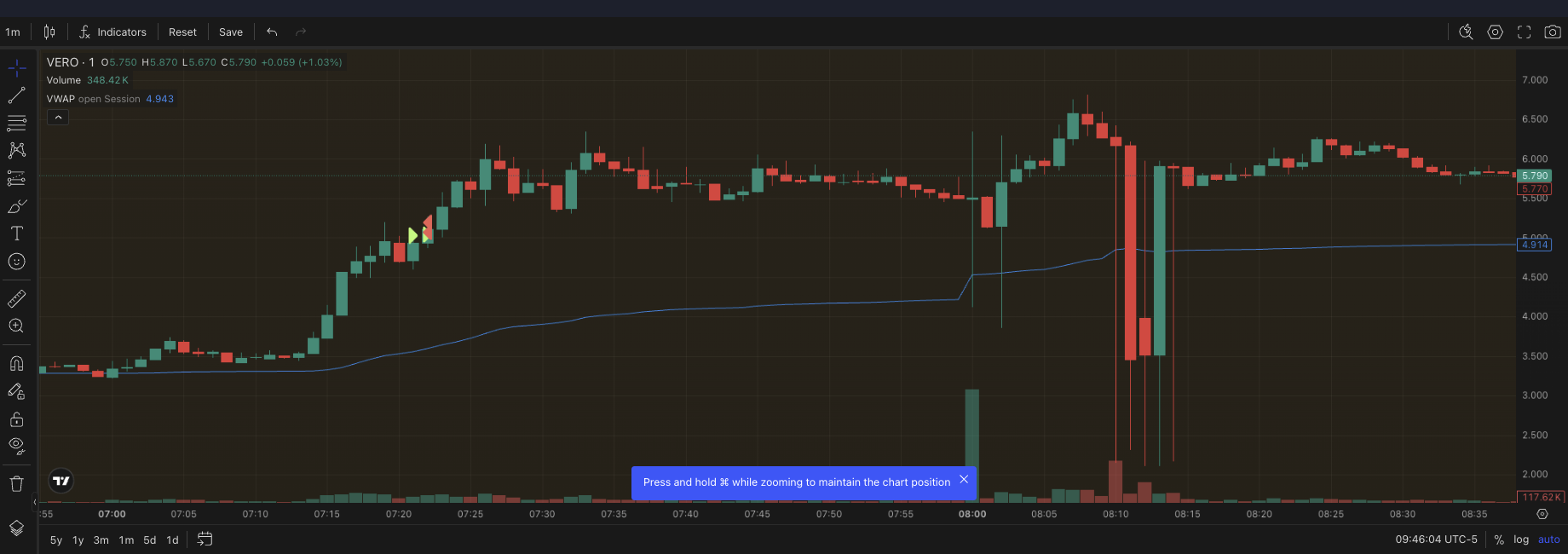This screenshot has height=554, width=1568.
Task: Enter fullscreen mode
Action: coord(1524,32)
